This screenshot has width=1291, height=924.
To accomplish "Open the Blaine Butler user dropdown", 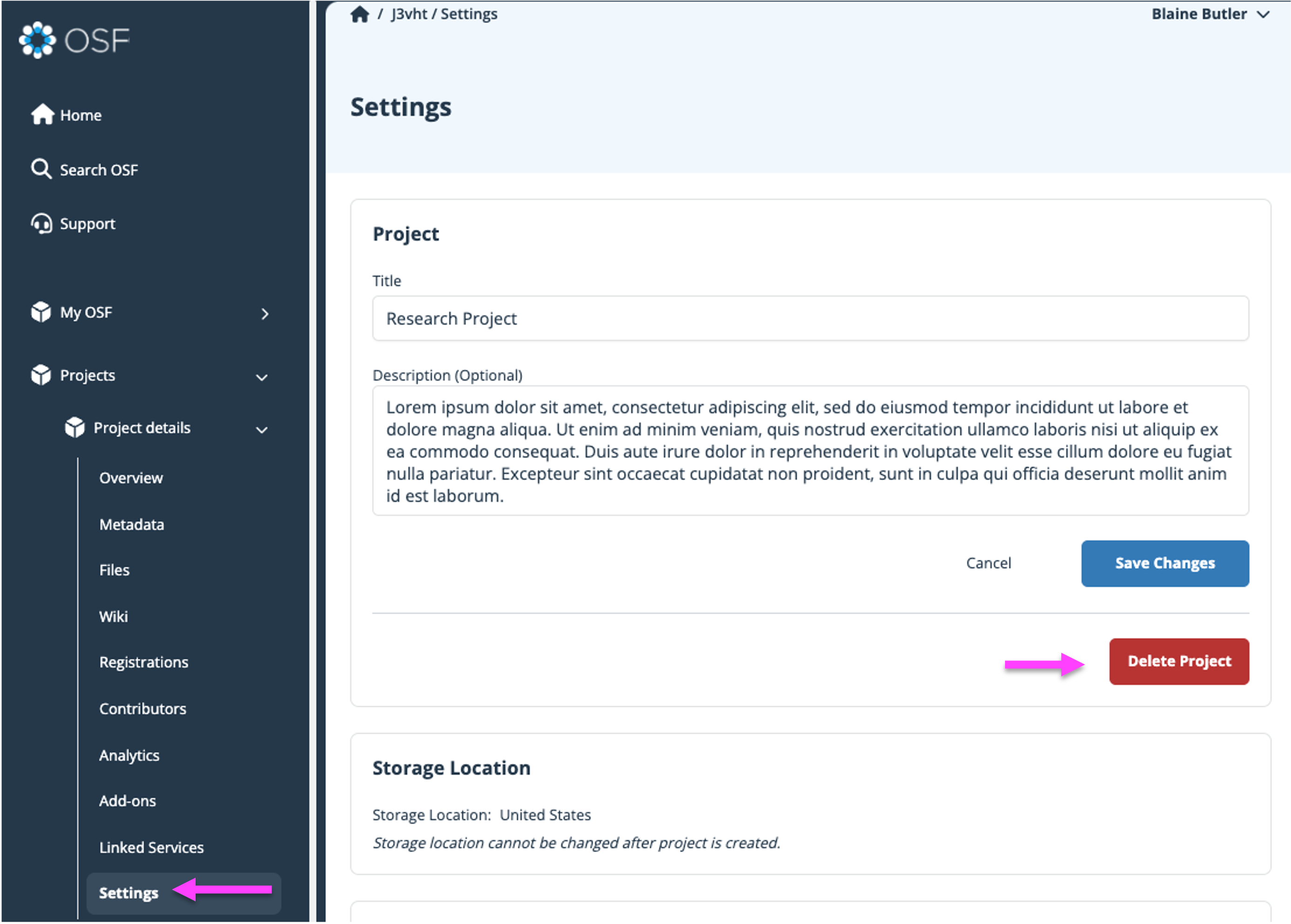I will 1209,14.
